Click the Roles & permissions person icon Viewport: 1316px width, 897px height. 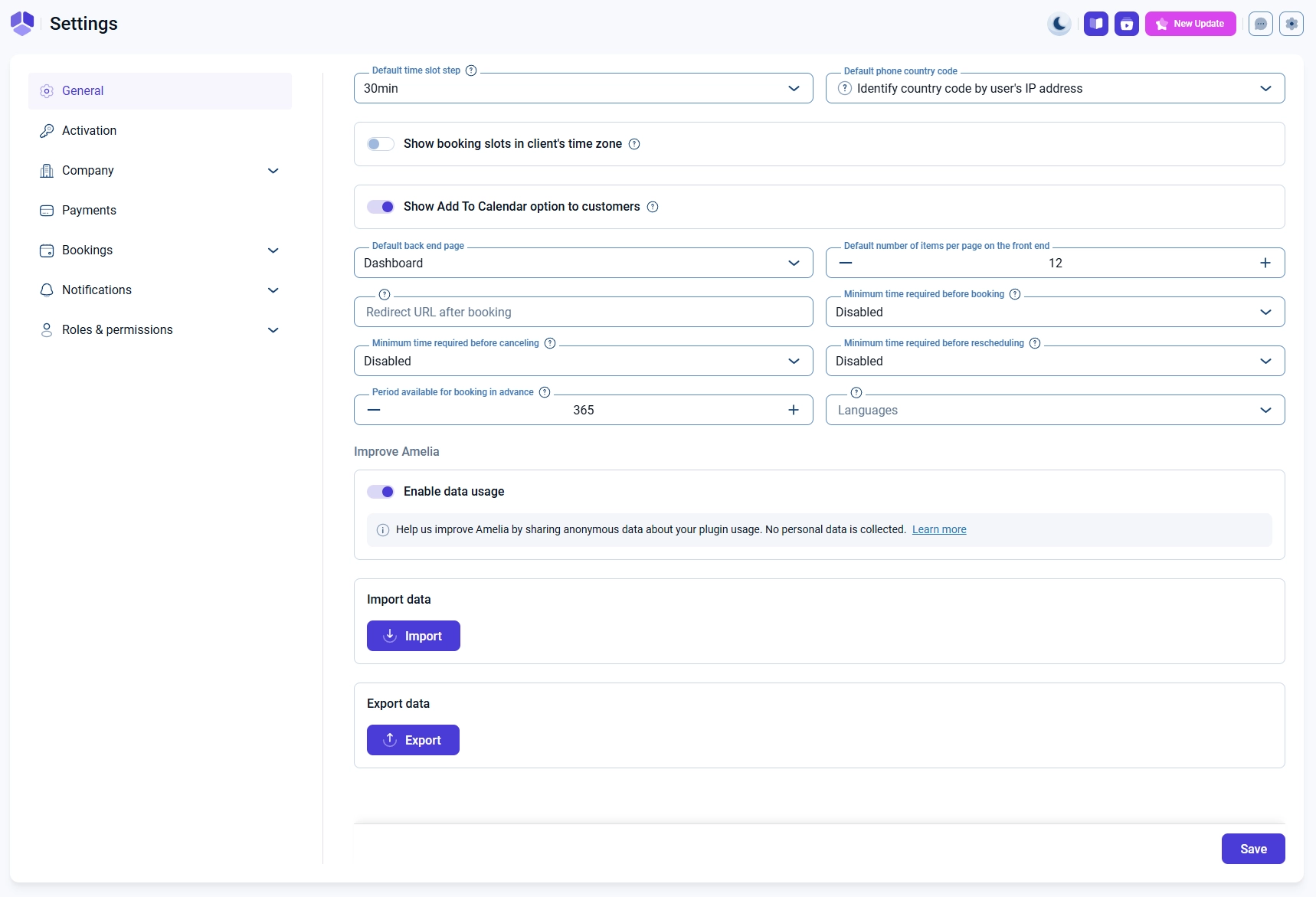pos(47,330)
